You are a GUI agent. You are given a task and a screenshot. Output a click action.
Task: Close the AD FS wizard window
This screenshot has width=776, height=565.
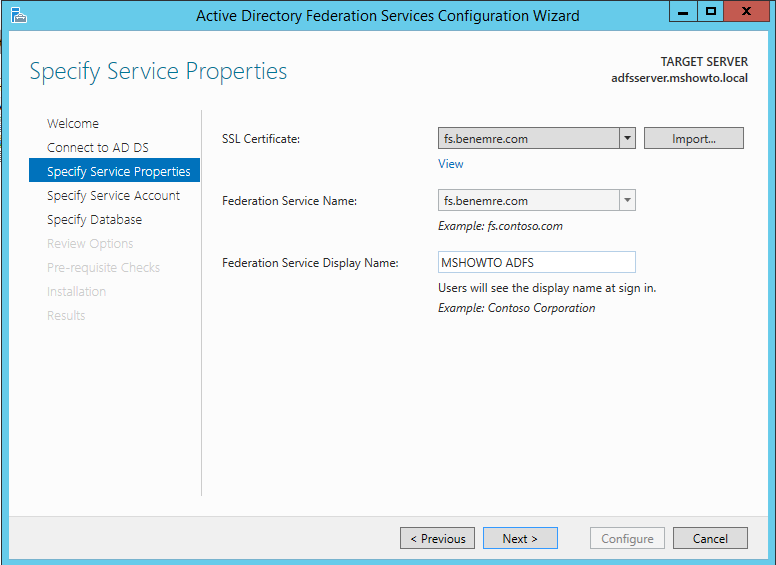coord(746,12)
